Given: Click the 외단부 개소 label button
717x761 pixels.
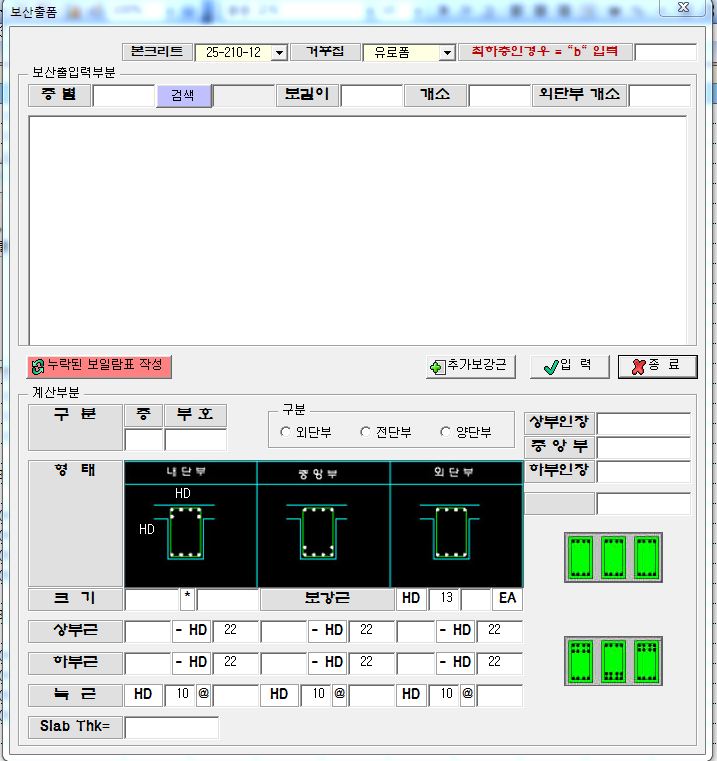Looking at the screenshot, I should 580,95.
